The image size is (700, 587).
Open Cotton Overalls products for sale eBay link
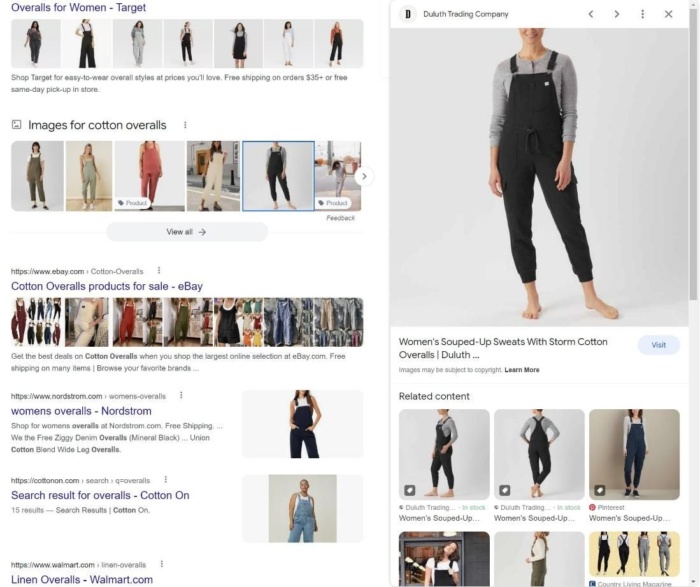tap(107, 286)
